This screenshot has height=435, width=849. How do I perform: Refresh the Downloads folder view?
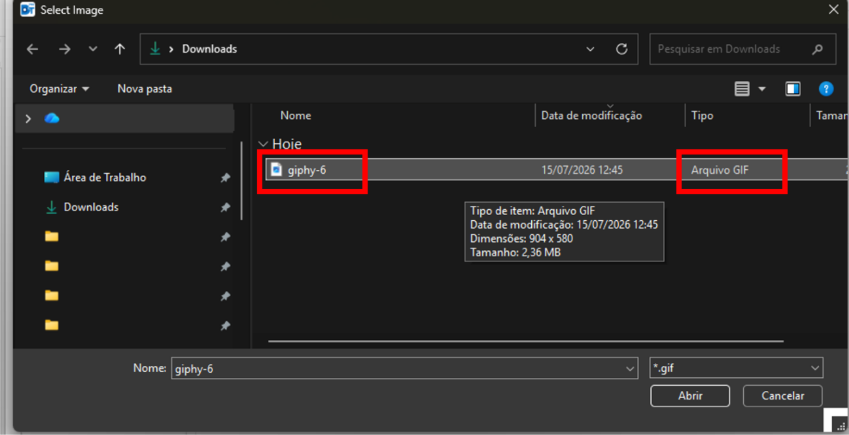[x=622, y=49]
